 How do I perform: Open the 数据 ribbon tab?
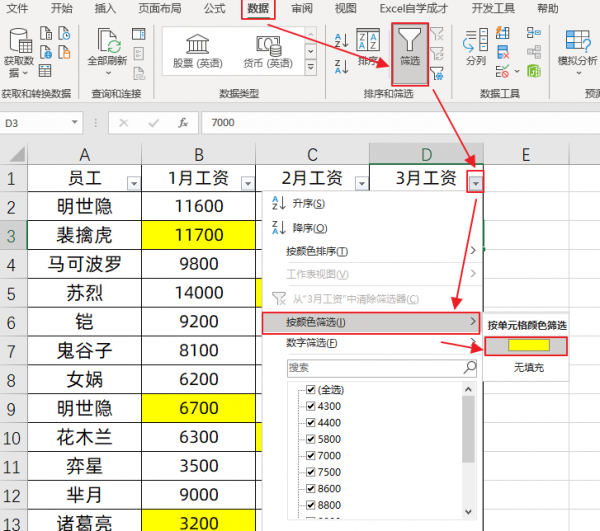[x=258, y=8]
